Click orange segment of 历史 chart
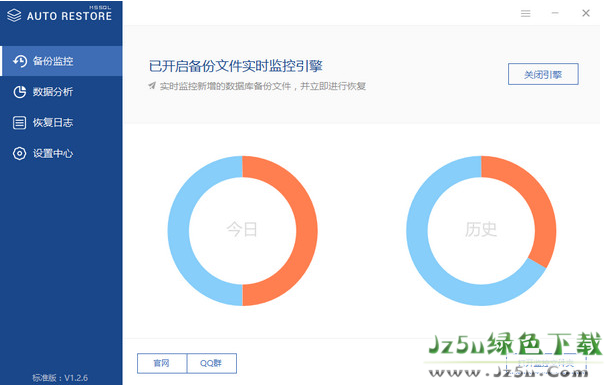The width and height of the screenshot is (609, 385). 536,198
